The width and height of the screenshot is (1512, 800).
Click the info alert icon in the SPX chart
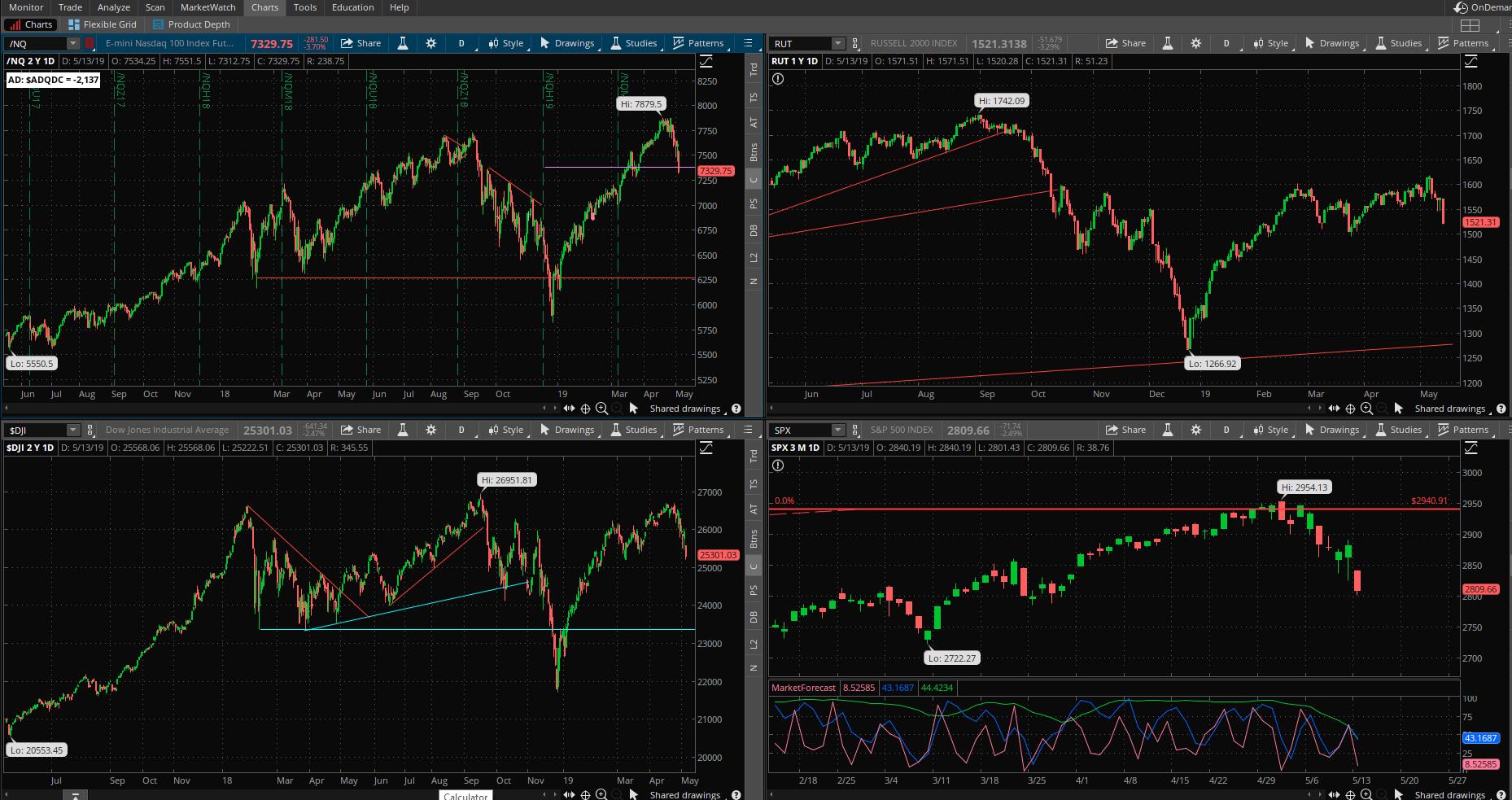tap(778, 466)
